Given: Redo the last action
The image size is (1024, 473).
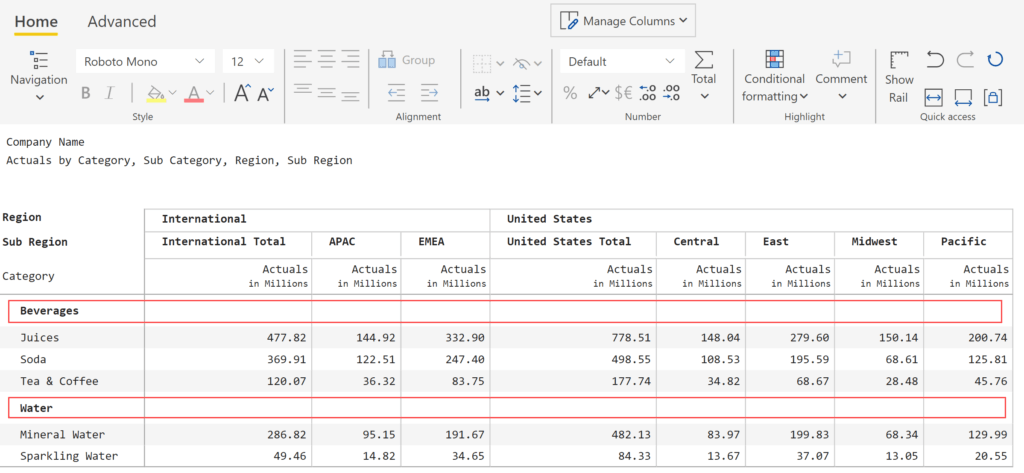Looking at the screenshot, I should point(965,60).
